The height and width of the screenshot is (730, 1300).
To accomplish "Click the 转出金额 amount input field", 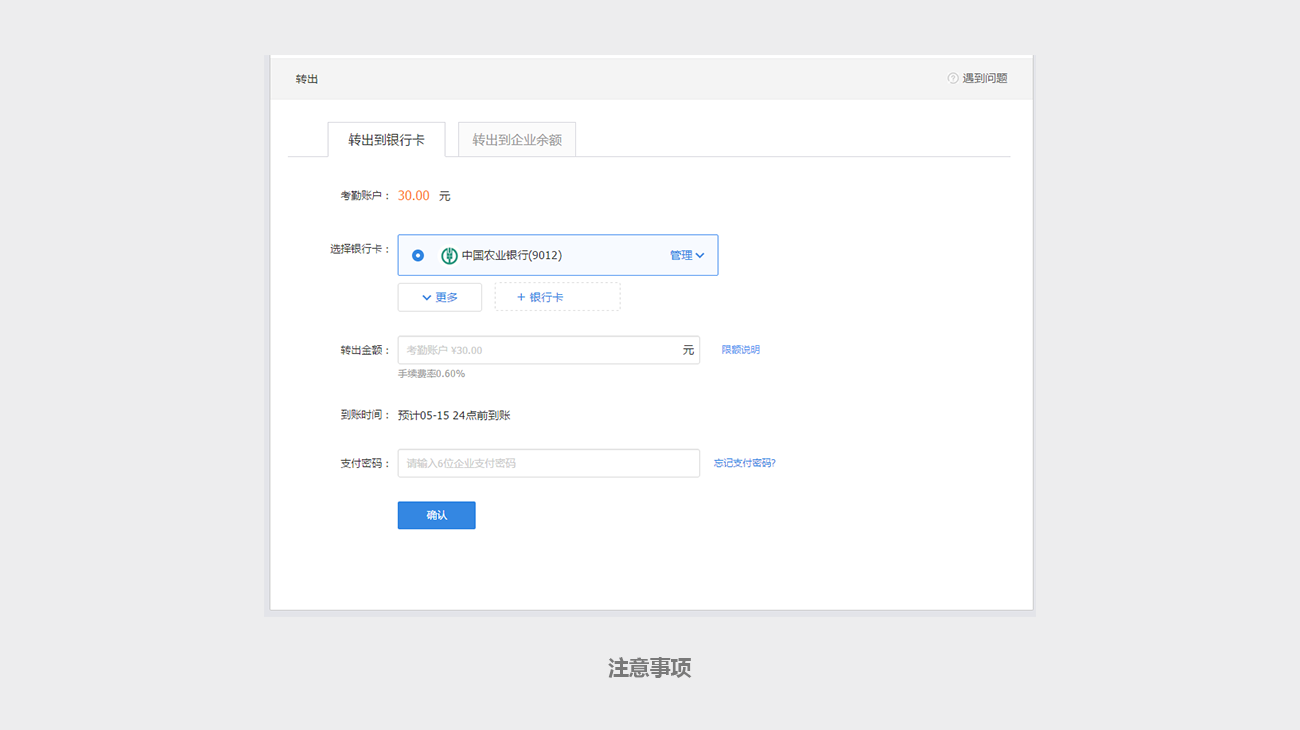I will tap(549, 350).
